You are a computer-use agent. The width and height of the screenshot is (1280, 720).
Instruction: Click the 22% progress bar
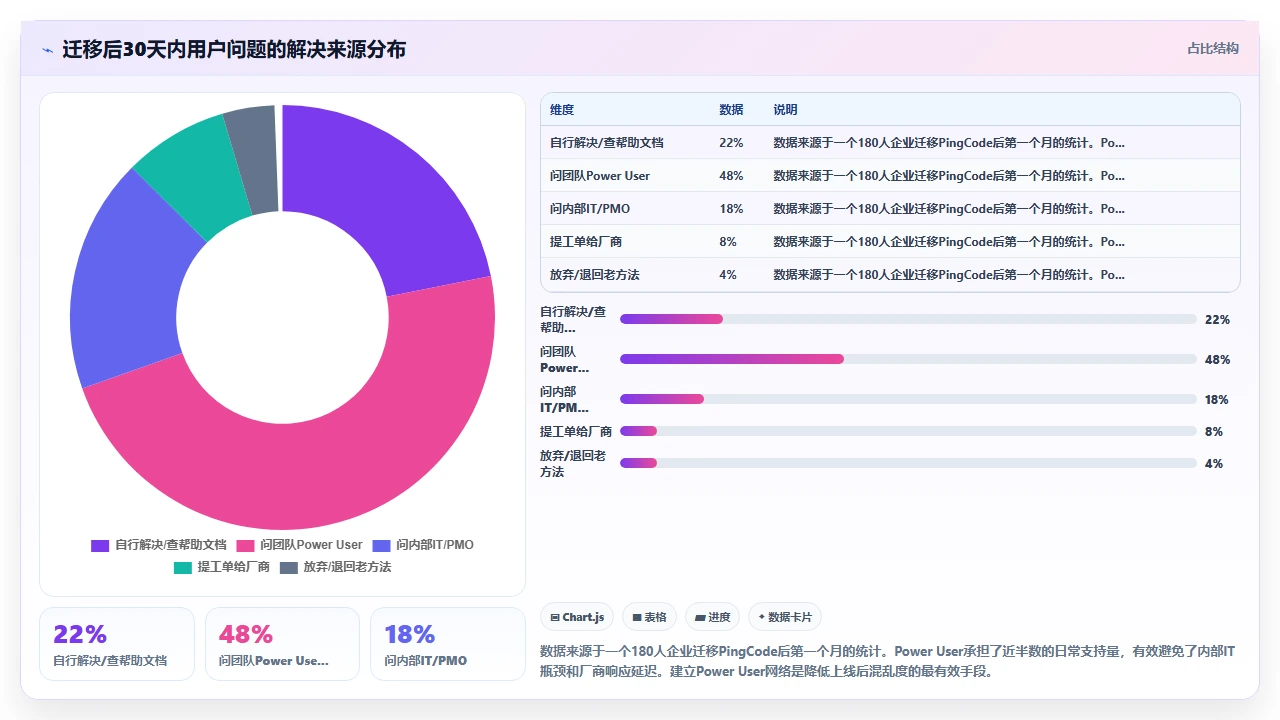click(908, 319)
